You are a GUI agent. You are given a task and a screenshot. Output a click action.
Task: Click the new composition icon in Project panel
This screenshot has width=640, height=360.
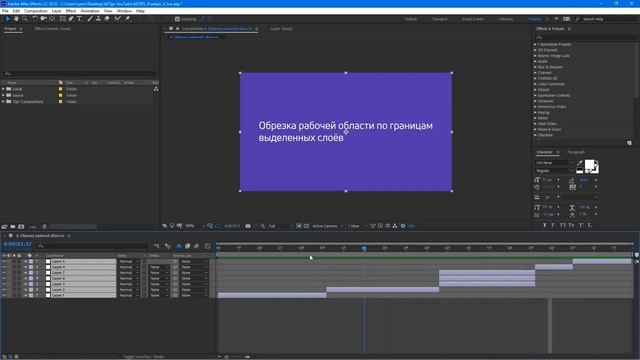click(21, 227)
